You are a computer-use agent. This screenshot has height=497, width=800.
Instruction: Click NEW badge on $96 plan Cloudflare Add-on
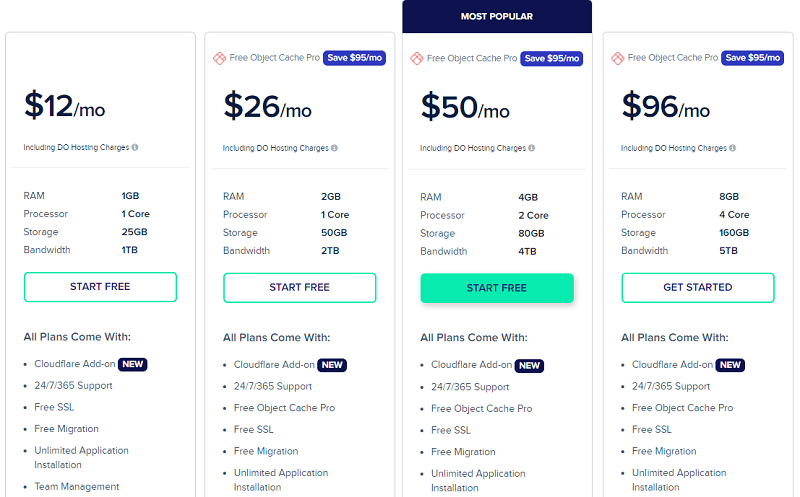(x=730, y=365)
